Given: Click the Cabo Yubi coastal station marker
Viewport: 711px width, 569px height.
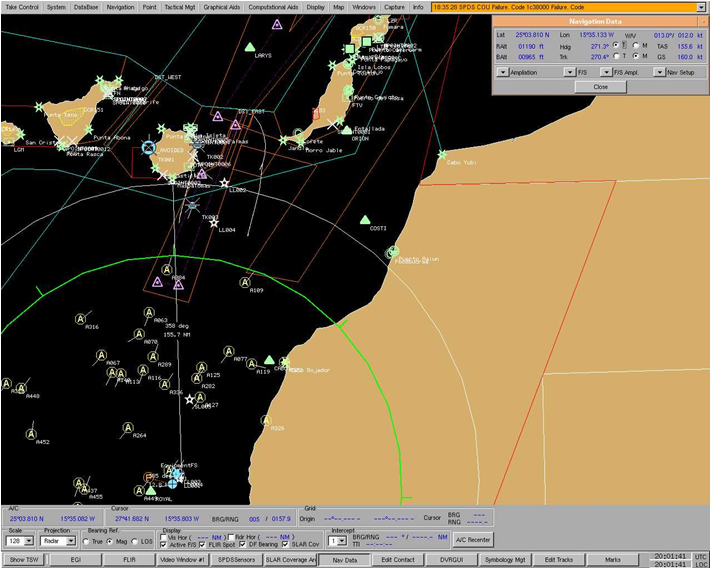Looking at the screenshot, I should pos(442,155).
